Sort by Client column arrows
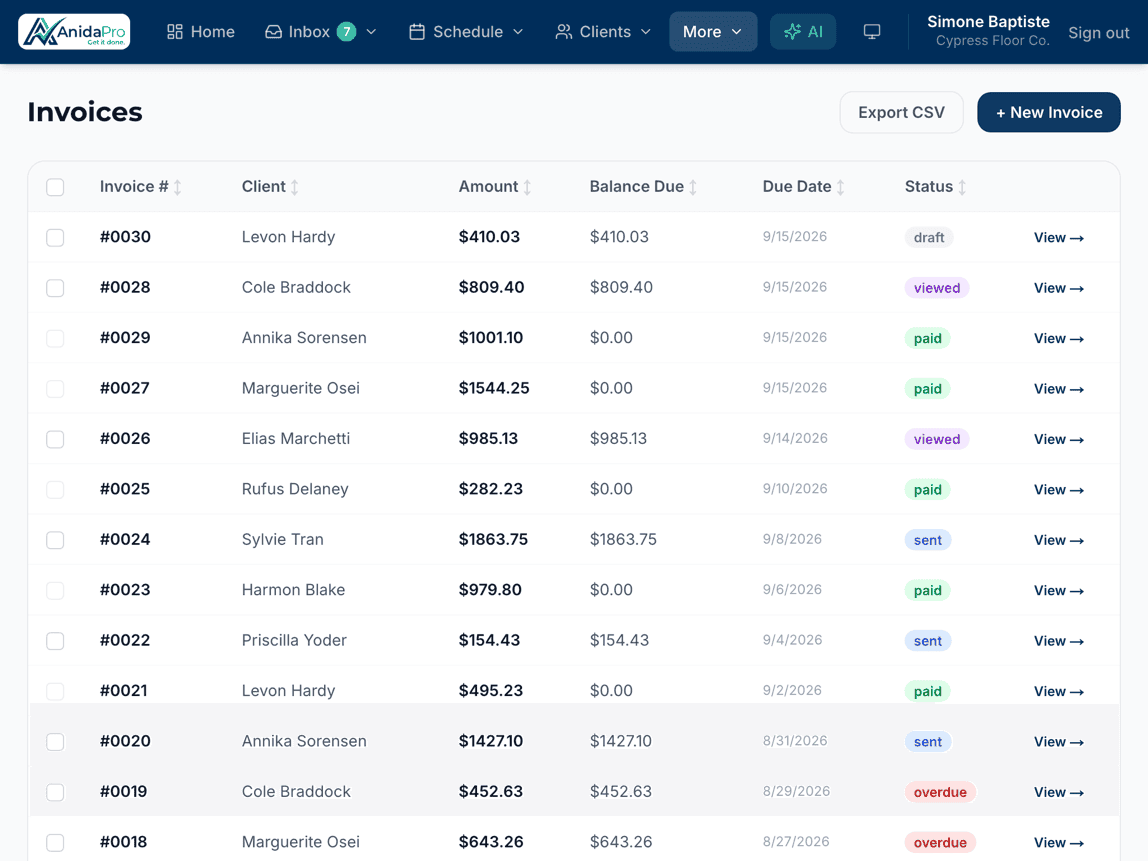Image resolution: width=1148 pixels, height=861 pixels. click(x=294, y=187)
